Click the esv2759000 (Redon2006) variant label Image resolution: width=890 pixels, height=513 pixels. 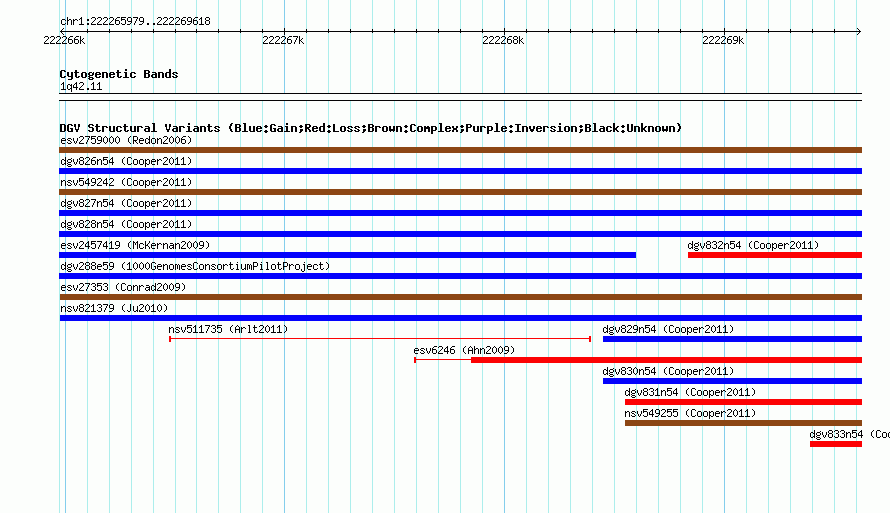[x=126, y=140]
